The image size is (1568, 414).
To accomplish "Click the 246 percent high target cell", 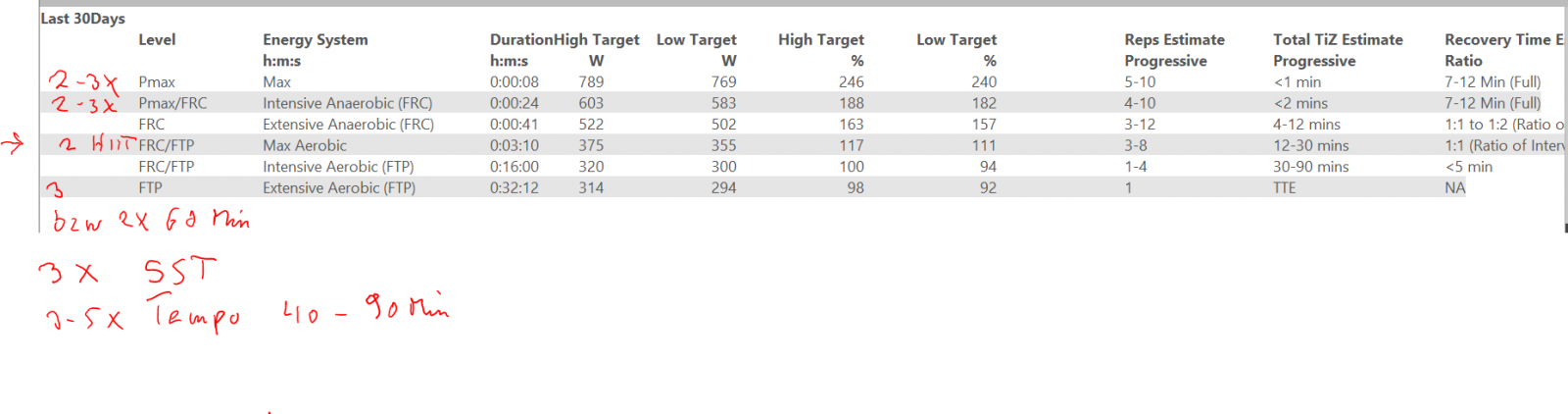I will [x=851, y=82].
